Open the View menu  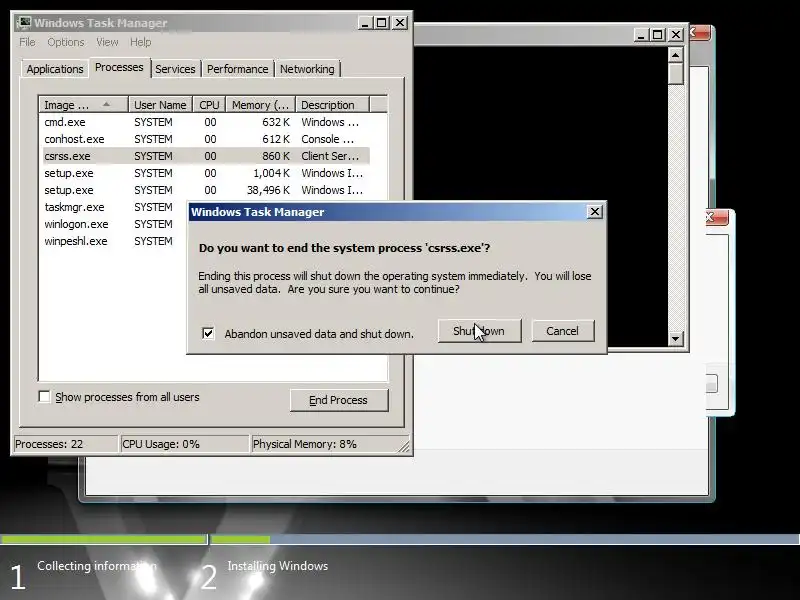coord(107,42)
